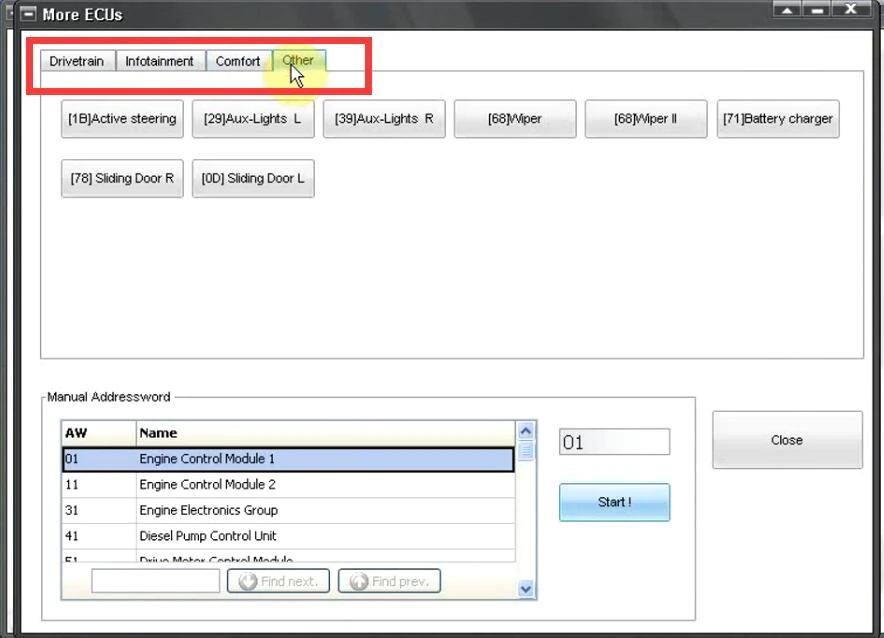This screenshot has height=638, width=884.
Task: Open the [68]Wiper ECU
Action: point(515,119)
